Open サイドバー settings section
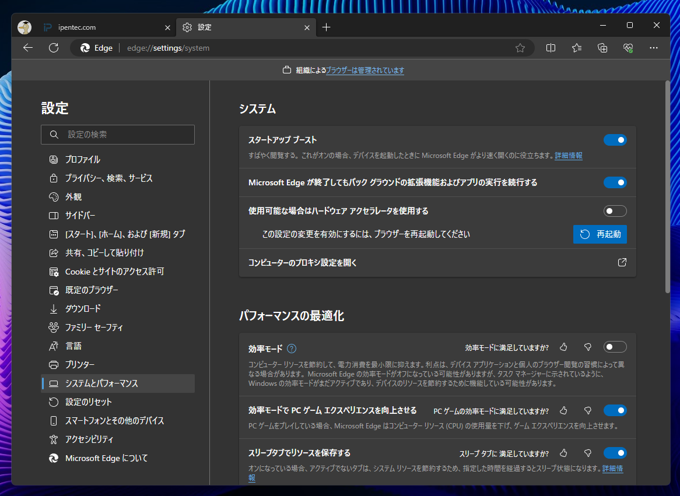680x496 pixels. [118, 215]
